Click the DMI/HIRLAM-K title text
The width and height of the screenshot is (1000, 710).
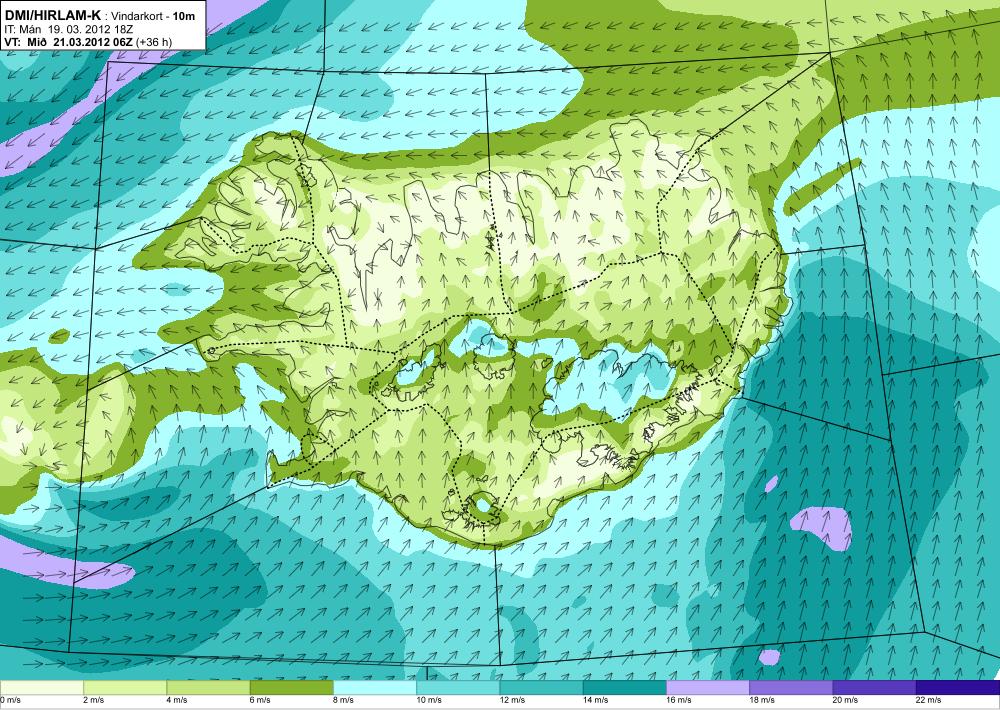click(x=52, y=16)
